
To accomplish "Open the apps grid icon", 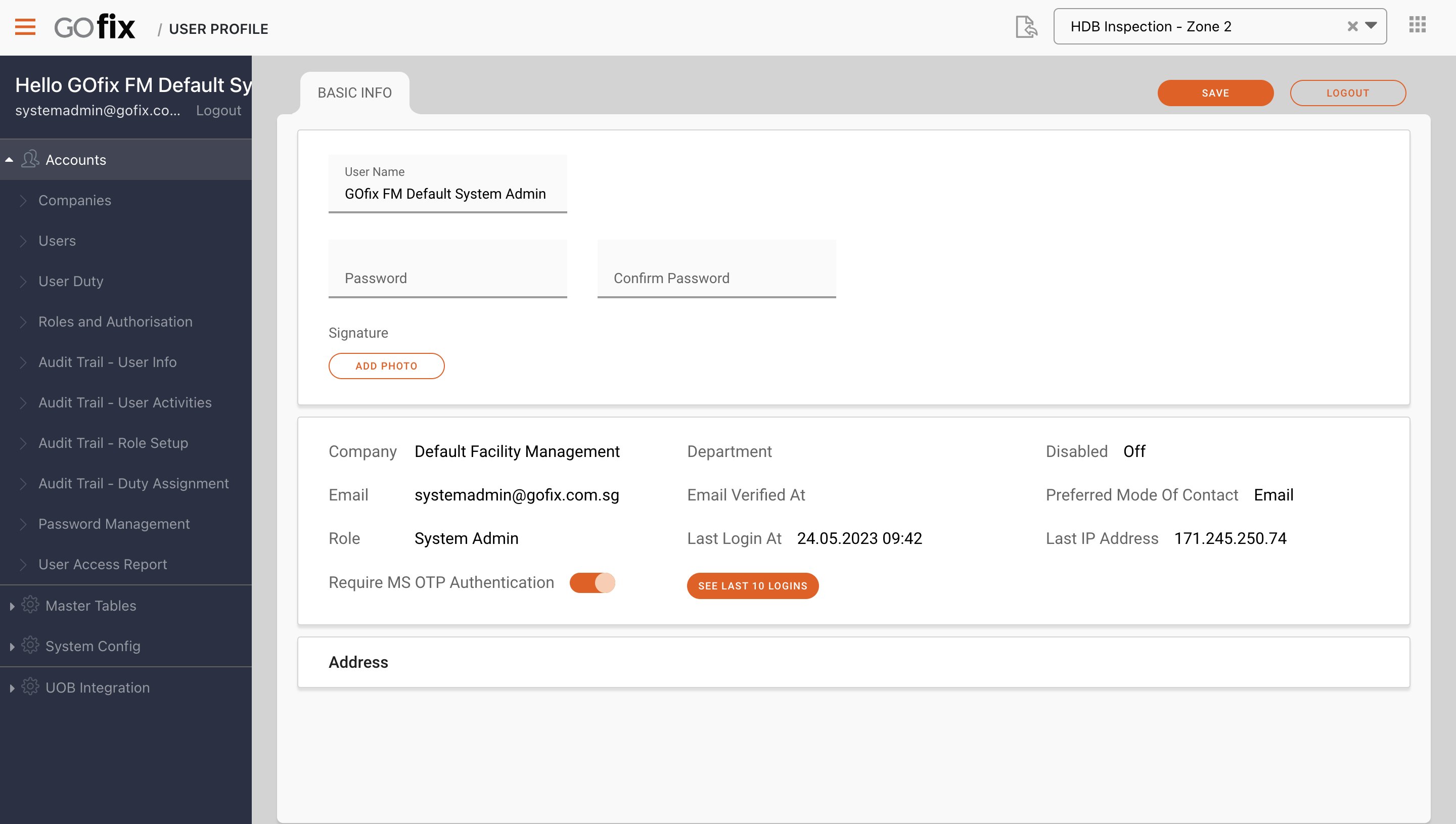I will (1417, 25).
